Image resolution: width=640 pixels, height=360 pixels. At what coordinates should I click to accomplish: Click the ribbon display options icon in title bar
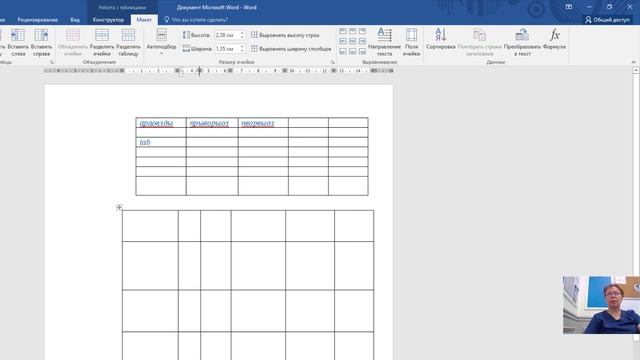click(569, 7)
